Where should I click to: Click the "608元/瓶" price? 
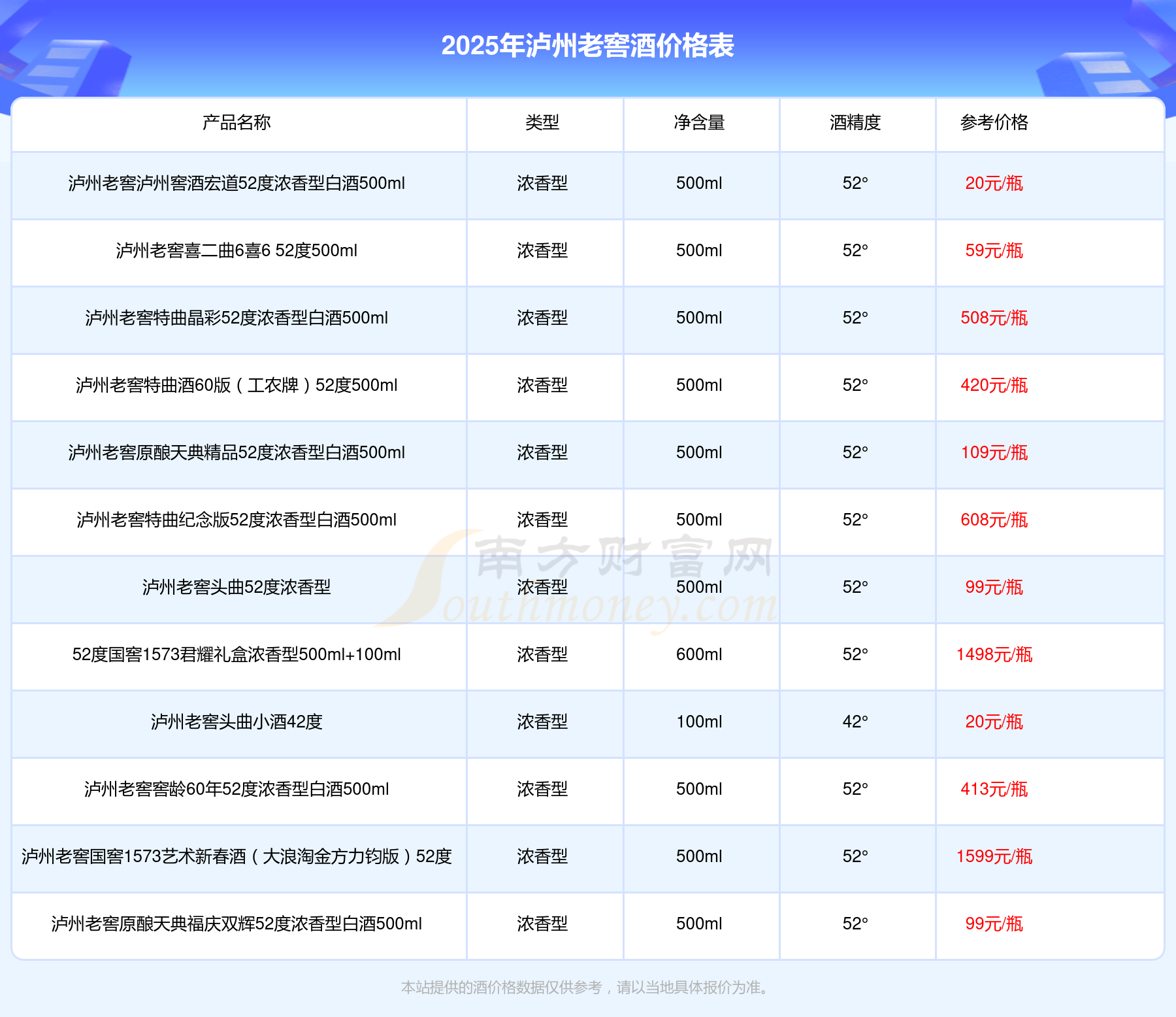click(x=994, y=520)
